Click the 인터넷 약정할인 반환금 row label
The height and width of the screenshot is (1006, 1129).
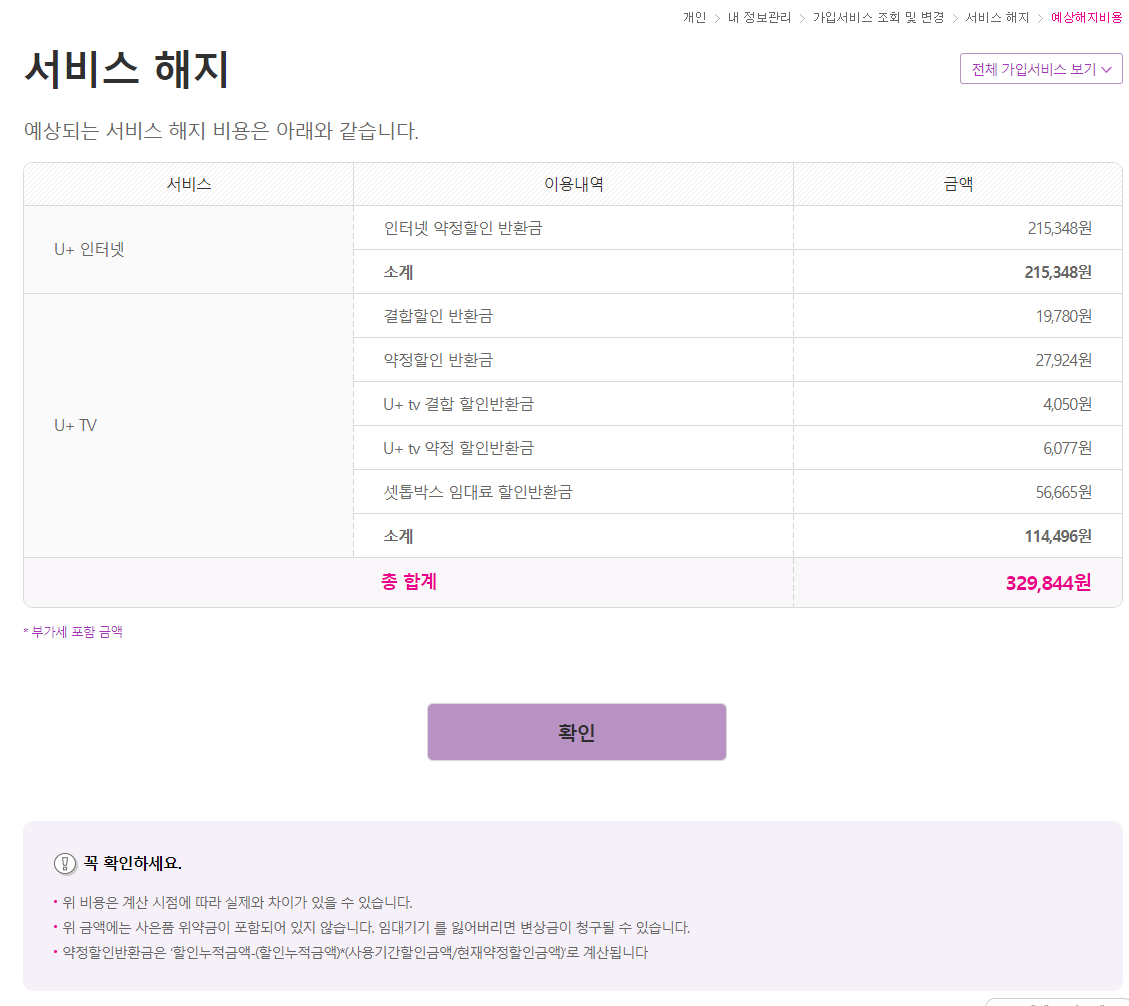(462, 228)
